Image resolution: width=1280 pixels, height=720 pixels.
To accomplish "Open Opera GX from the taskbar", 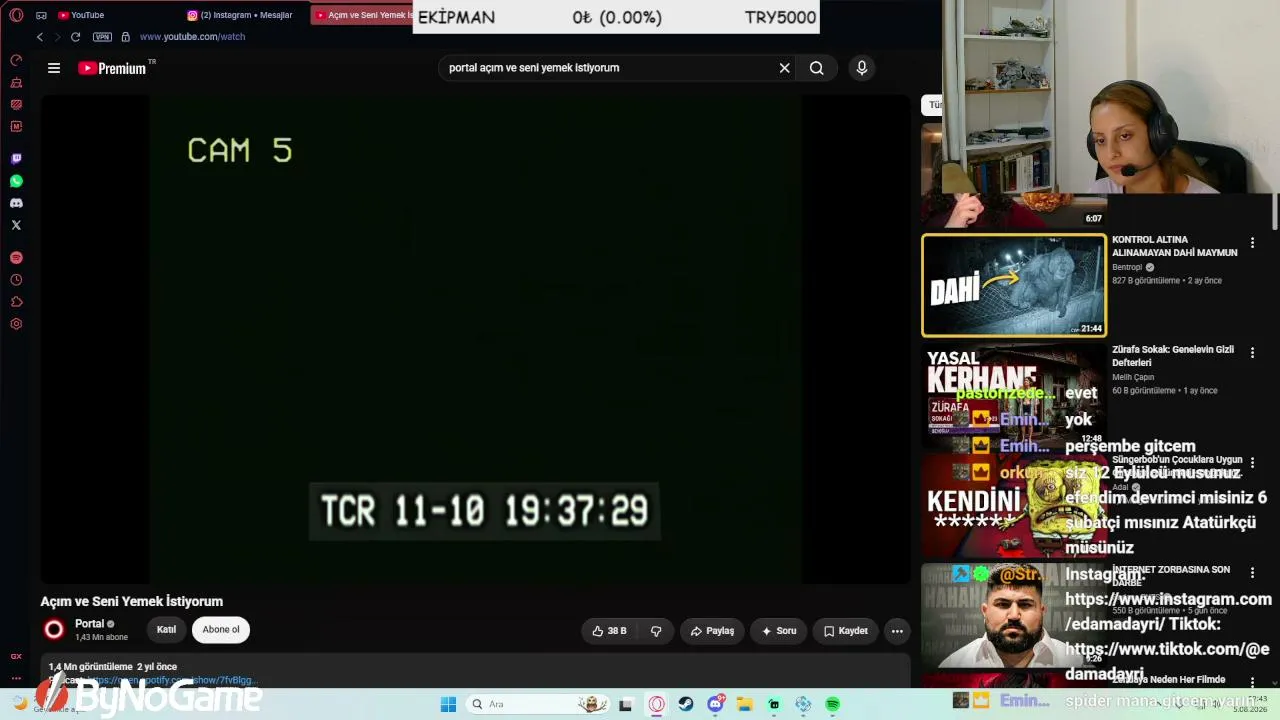I will pos(656,704).
